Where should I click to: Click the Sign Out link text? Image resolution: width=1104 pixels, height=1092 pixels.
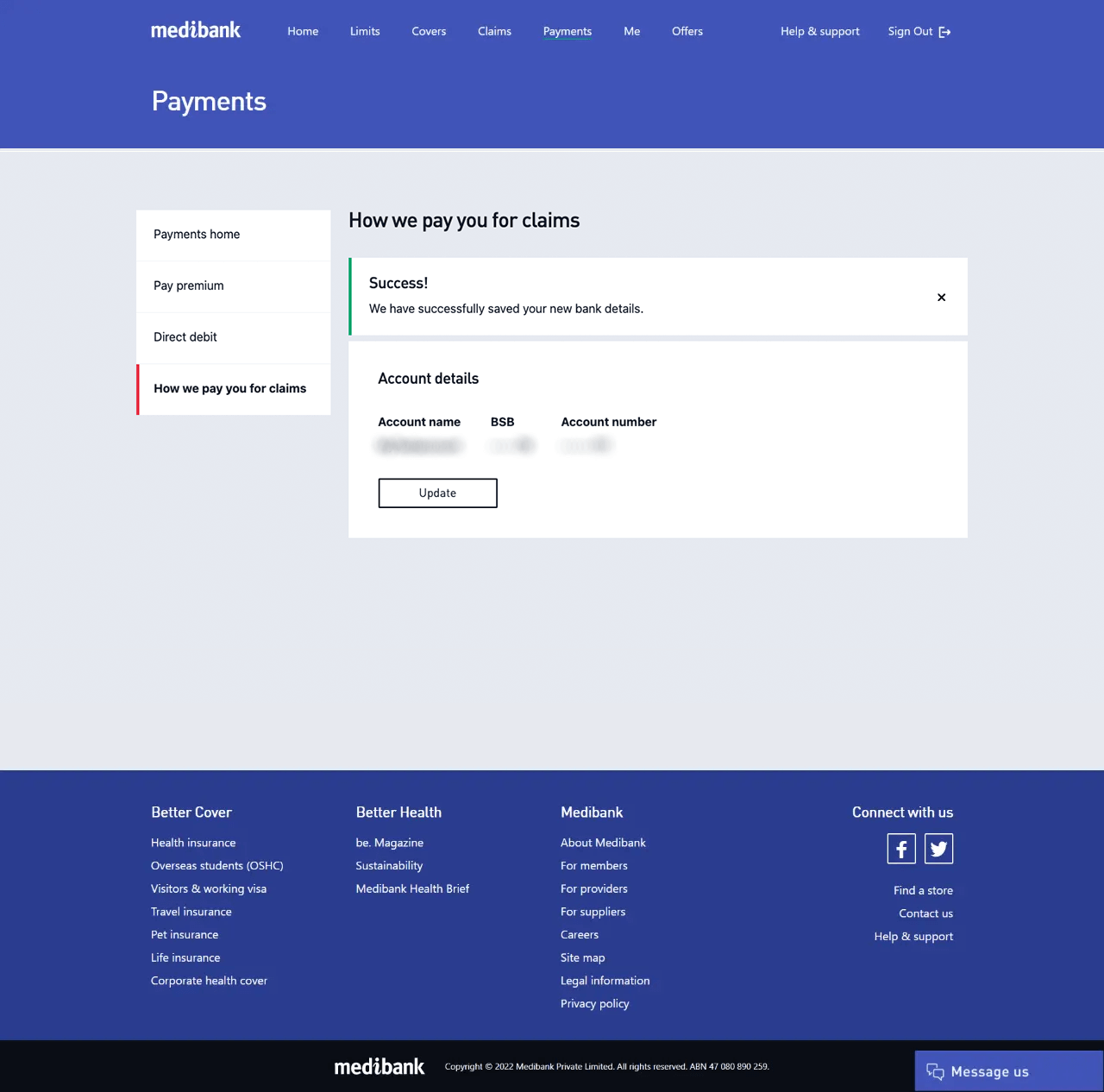910,31
